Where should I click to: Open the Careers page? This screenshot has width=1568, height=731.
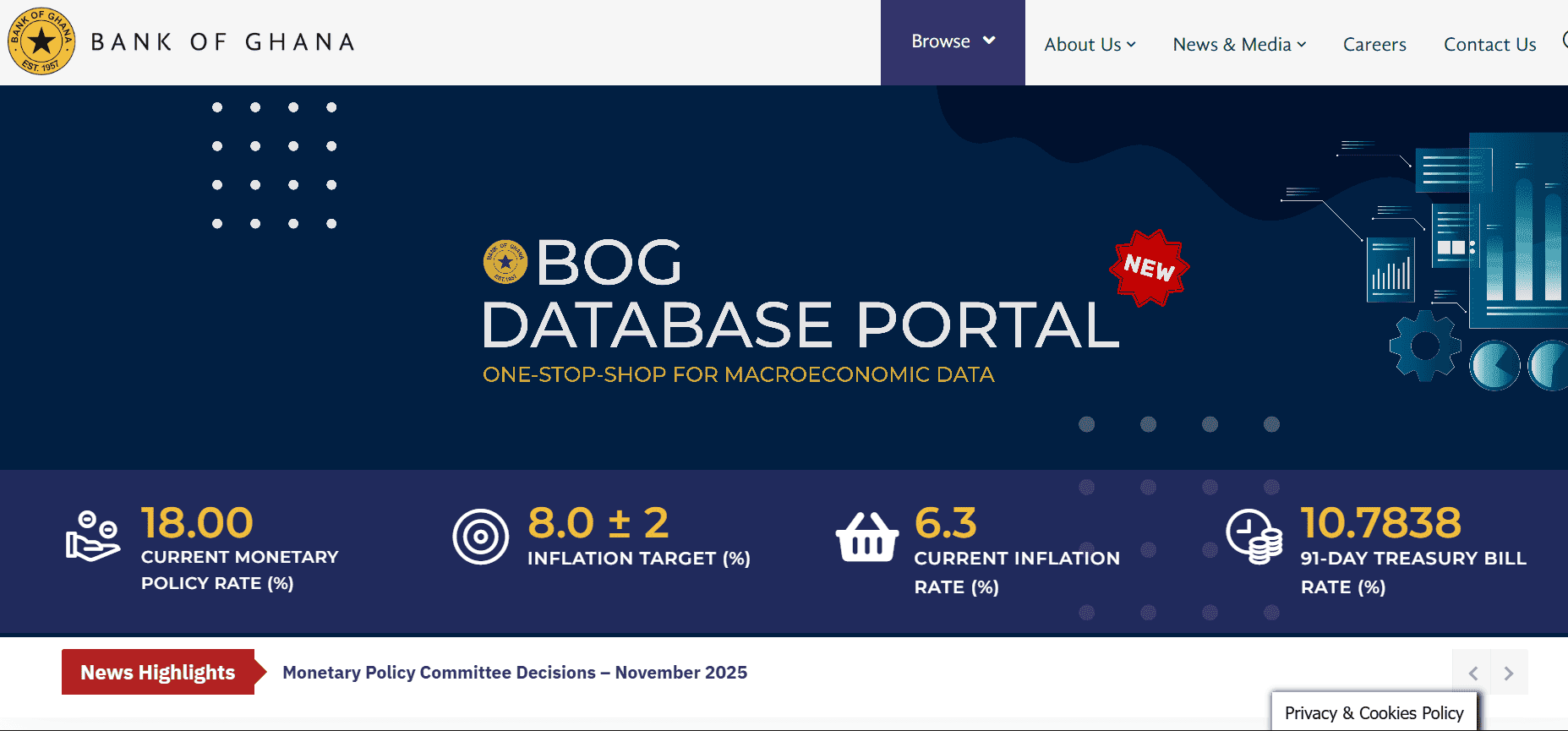pos(1374,45)
